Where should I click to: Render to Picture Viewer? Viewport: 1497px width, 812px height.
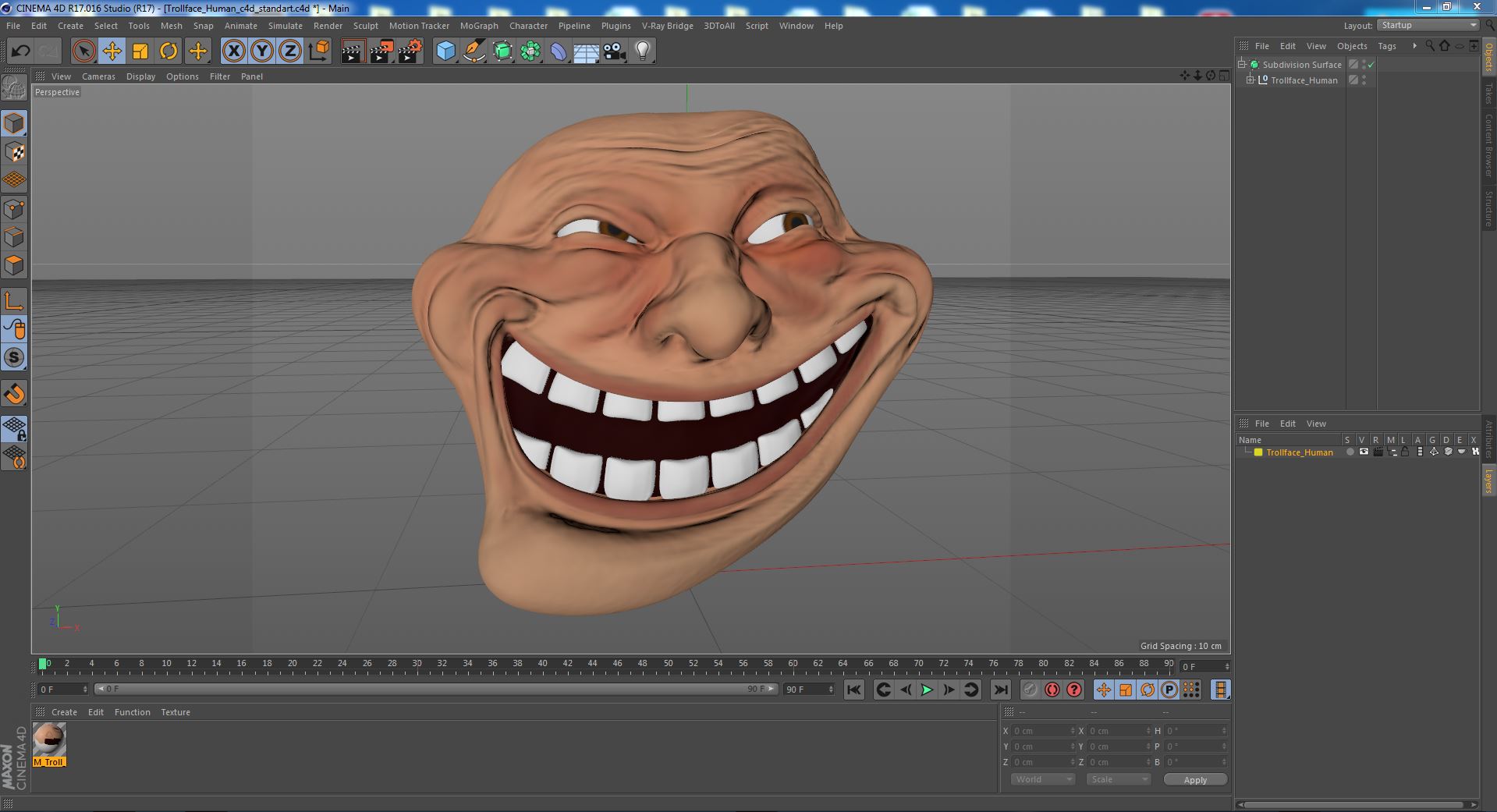(x=381, y=51)
